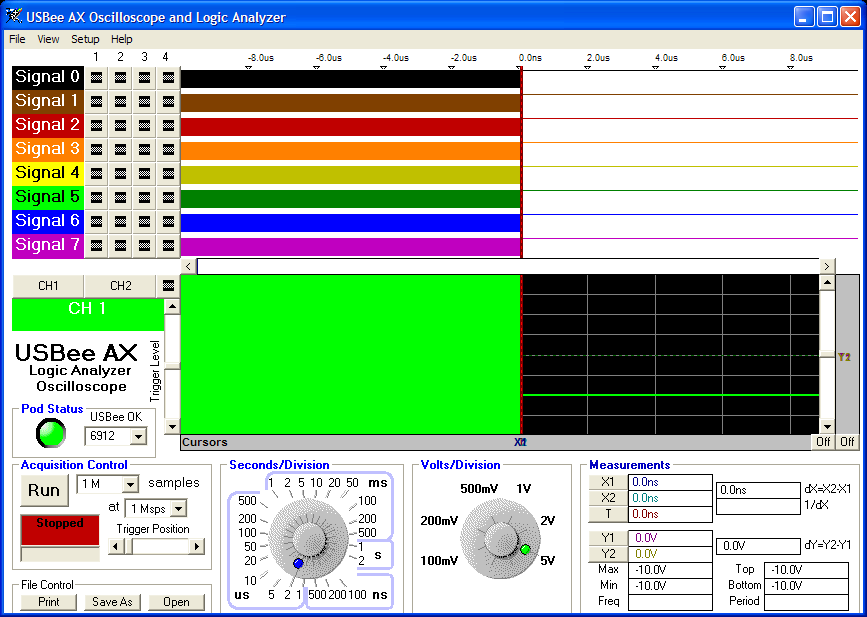Click the green Pod Status indicator light
The height and width of the screenshot is (617, 867).
click(51, 433)
